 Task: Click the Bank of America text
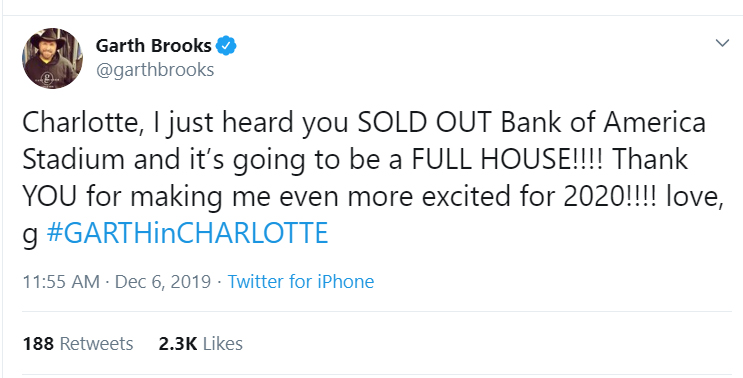point(603,123)
